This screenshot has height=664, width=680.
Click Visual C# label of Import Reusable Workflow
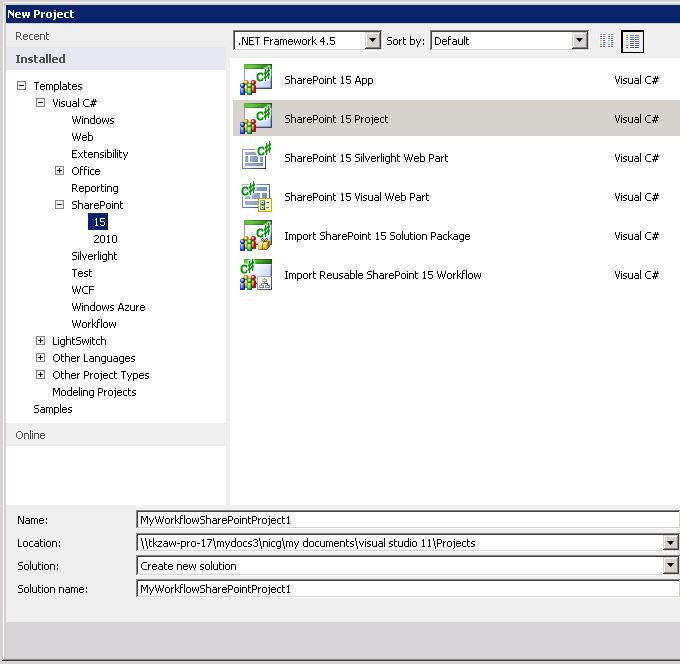click(636, 275)
